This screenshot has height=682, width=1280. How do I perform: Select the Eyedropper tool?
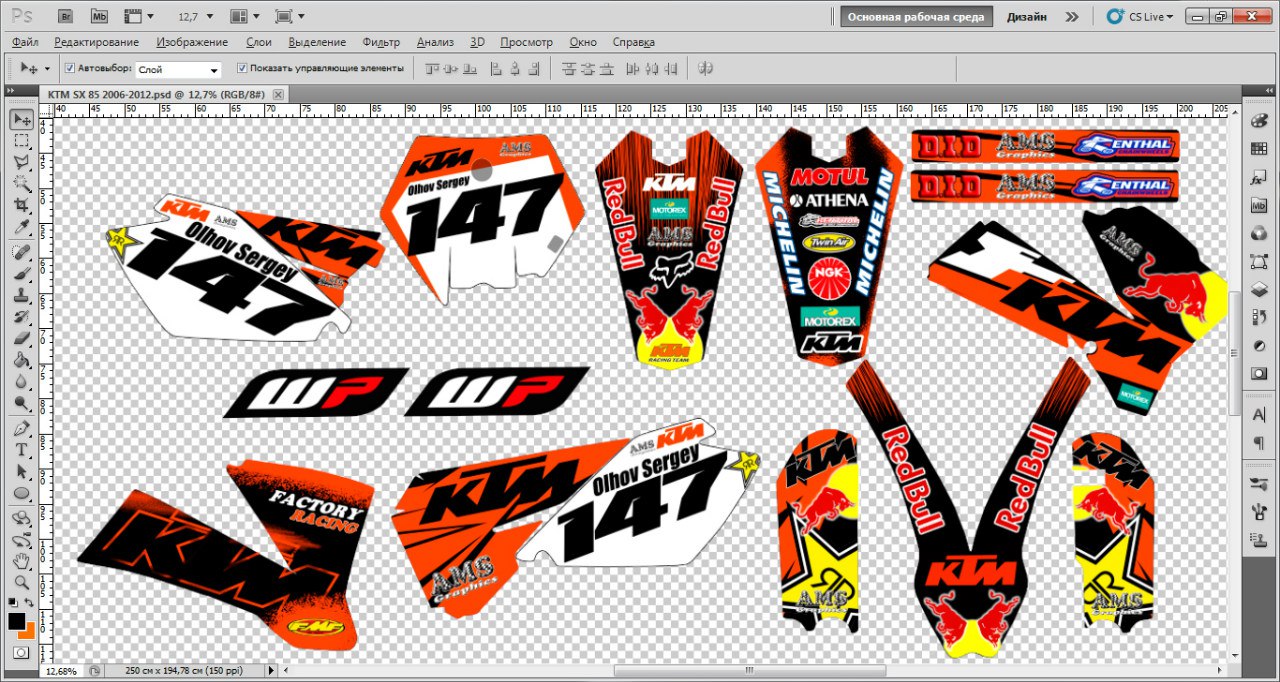(x=21, y=226)
